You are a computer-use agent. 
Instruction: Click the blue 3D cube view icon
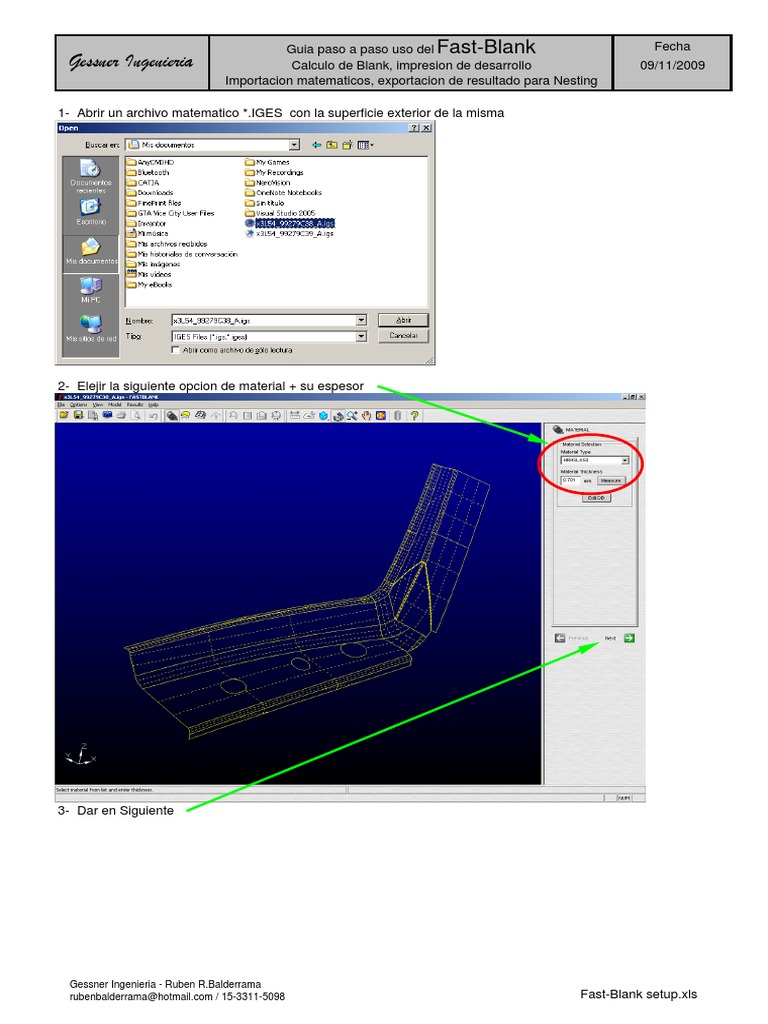323,415
